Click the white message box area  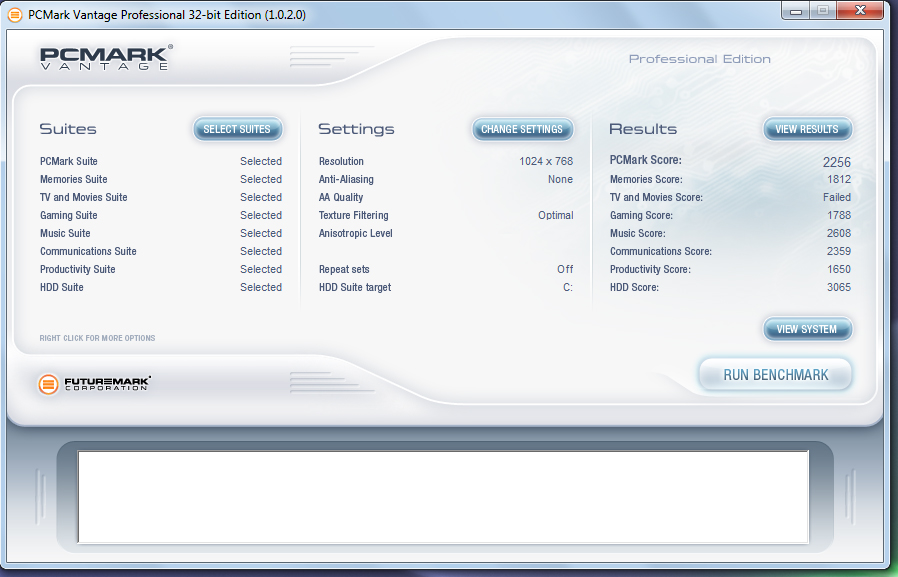coord(443,497)
